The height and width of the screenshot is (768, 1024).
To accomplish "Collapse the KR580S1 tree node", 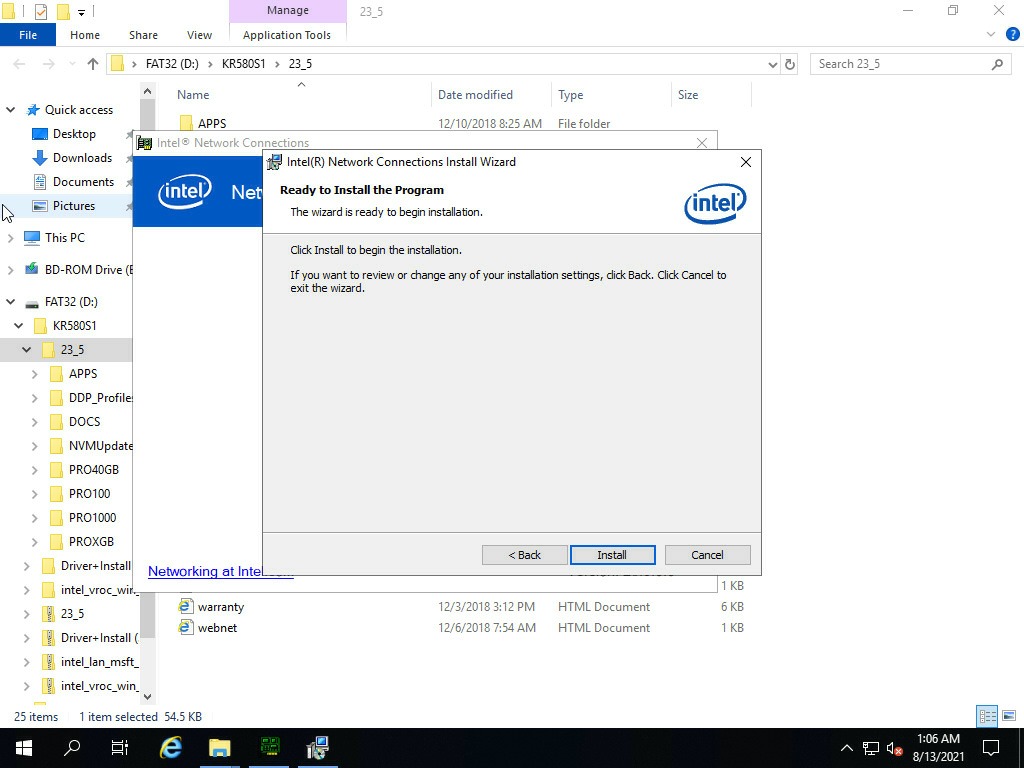I will click(x=18, y=325).
